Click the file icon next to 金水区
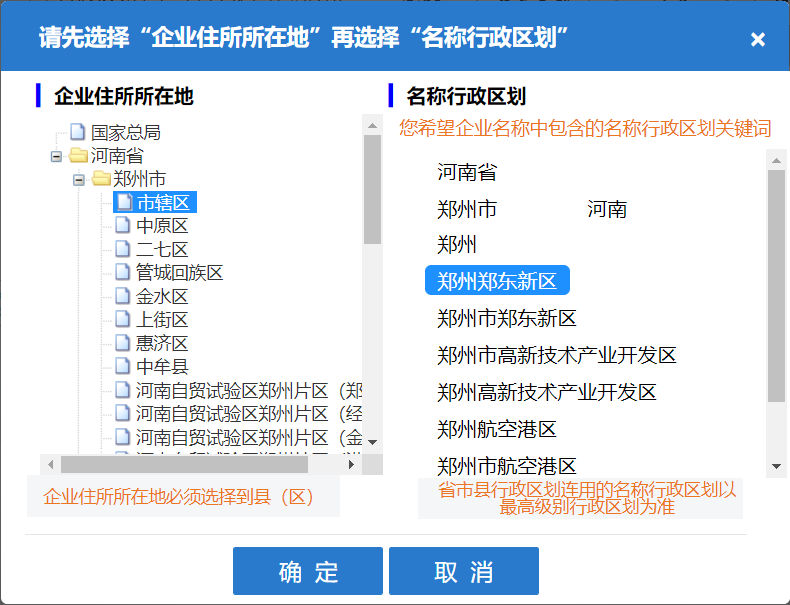The image size is (790, 605). click(x=123, y=296)
